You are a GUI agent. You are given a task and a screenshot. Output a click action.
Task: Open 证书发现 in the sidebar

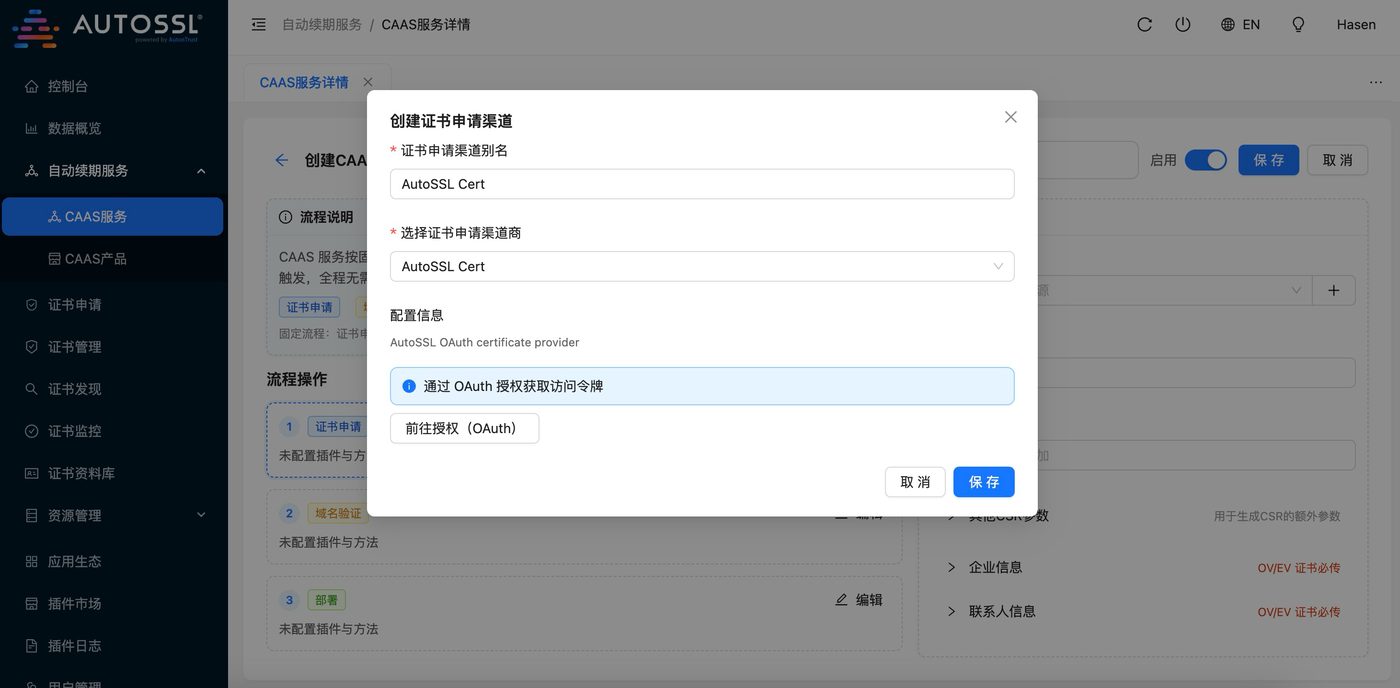pyautogui.click(x=114, y=388)
